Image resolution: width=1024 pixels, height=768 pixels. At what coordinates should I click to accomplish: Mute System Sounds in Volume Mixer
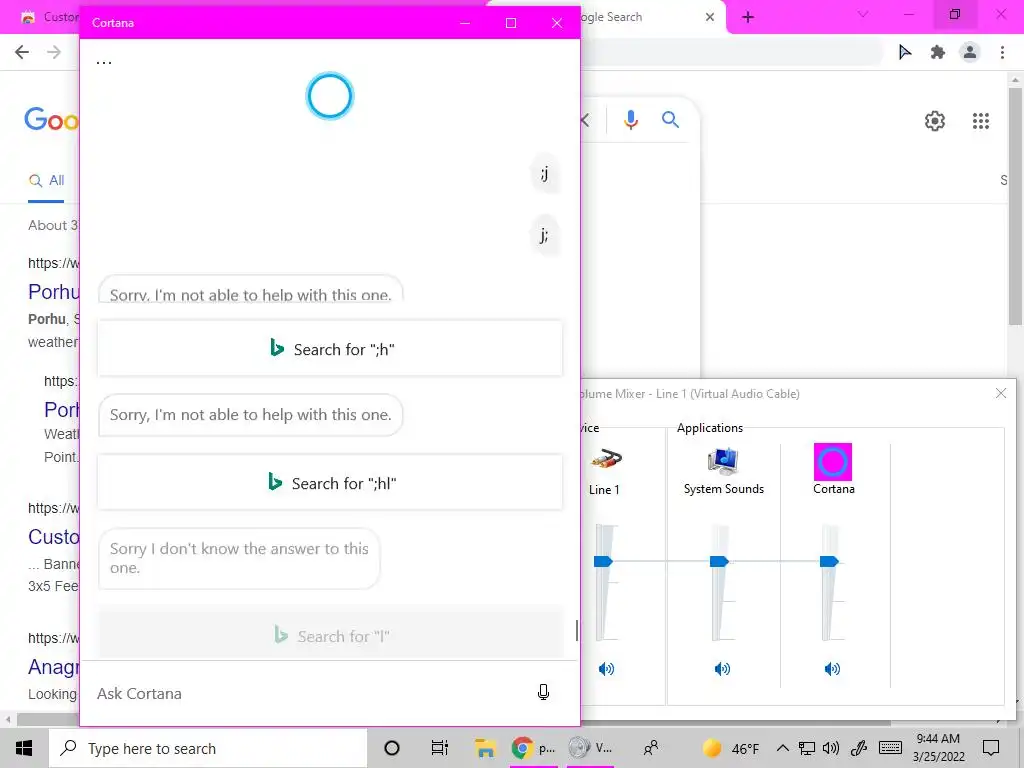click(722, 668)
